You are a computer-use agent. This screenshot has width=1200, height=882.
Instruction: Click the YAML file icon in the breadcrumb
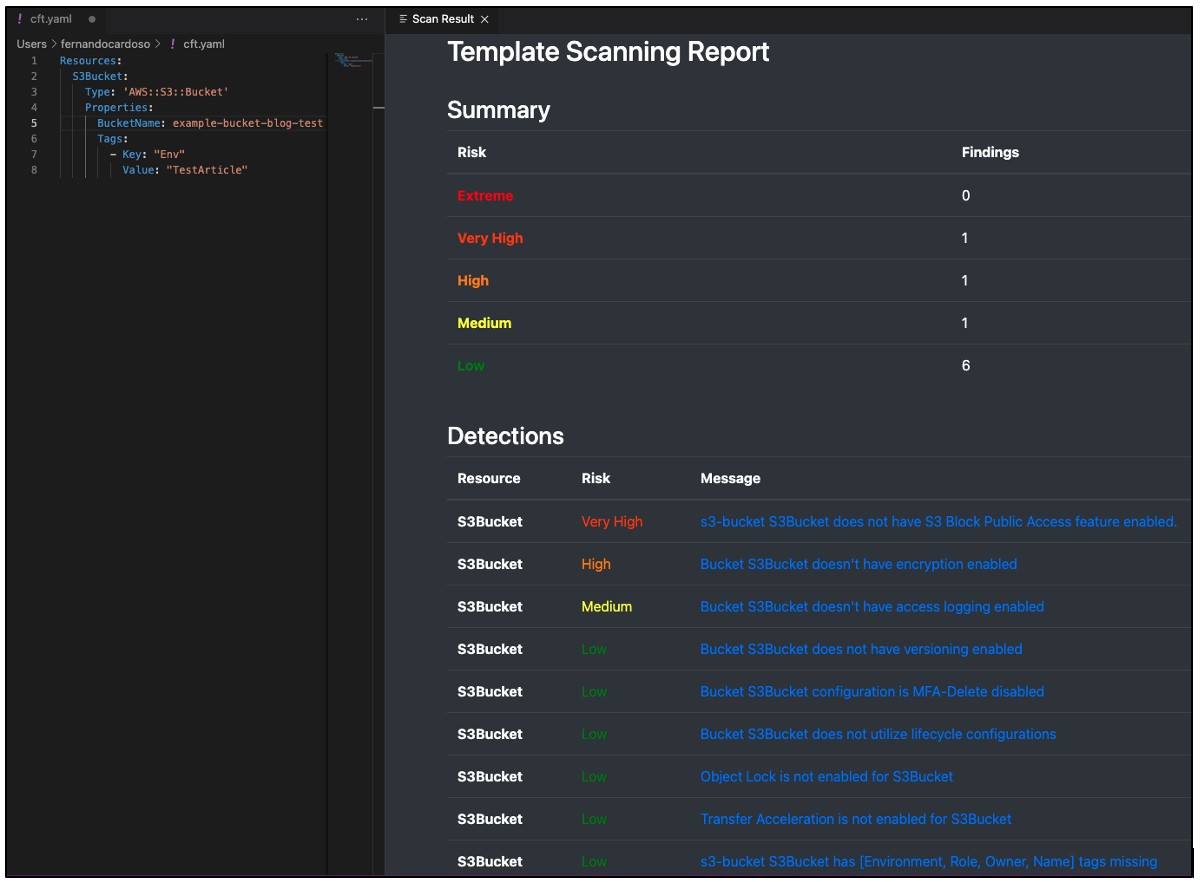pyautogui.click(x=173, y=44)
